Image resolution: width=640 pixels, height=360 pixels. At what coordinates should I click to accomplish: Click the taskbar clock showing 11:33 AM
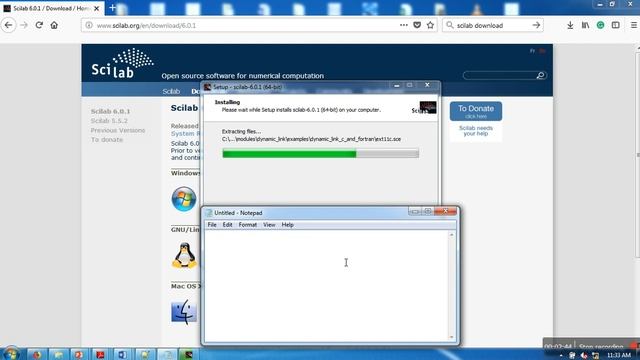pyautogui.click(x=619, y=355)
